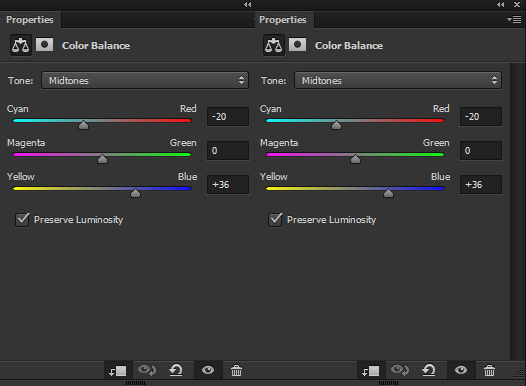Clip adjustment to layer in left panel
This screenshot has height=386, width=526.
point(118,370)
